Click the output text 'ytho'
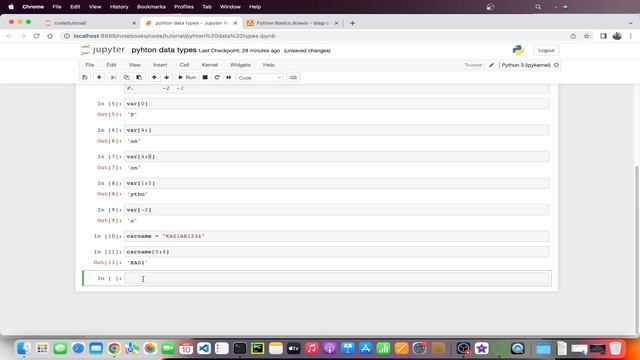The width and height of the screenshot is (640, 360). pyautogui.click(x=137, y=194)
